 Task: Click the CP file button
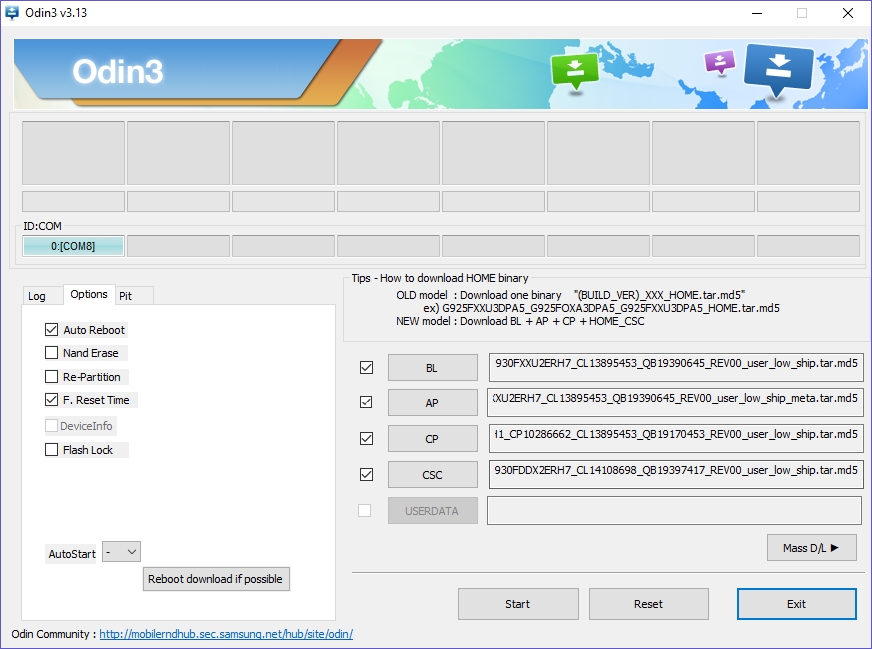[x=433, y=439]
